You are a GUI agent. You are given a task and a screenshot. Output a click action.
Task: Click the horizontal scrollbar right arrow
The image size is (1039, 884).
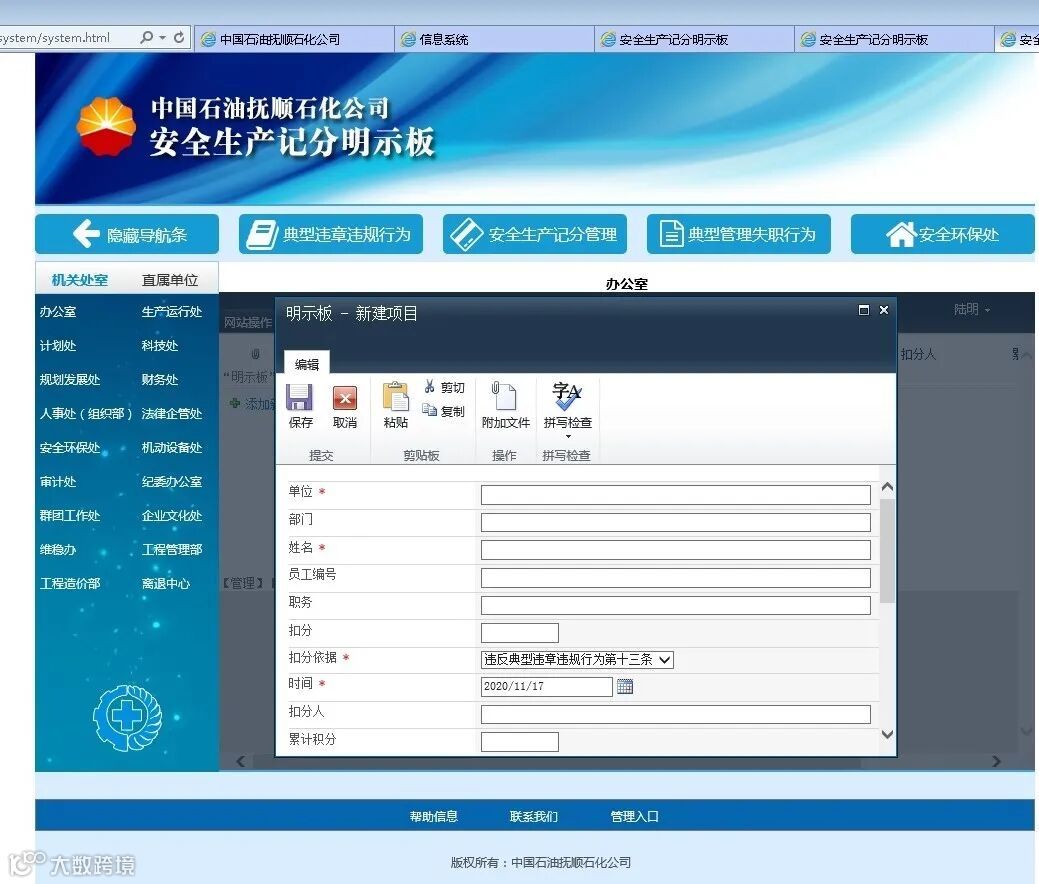[996, 761]
